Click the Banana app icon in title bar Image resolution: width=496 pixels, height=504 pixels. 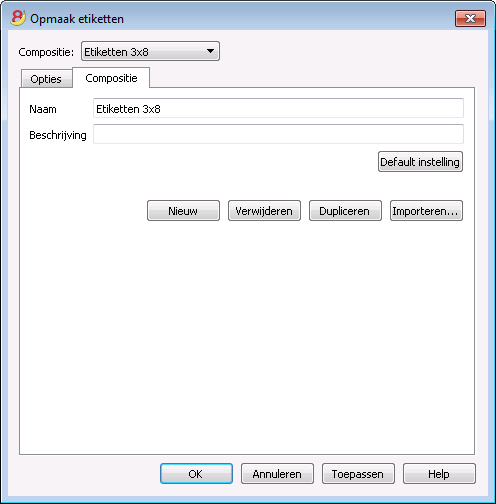tap(18, 18)
